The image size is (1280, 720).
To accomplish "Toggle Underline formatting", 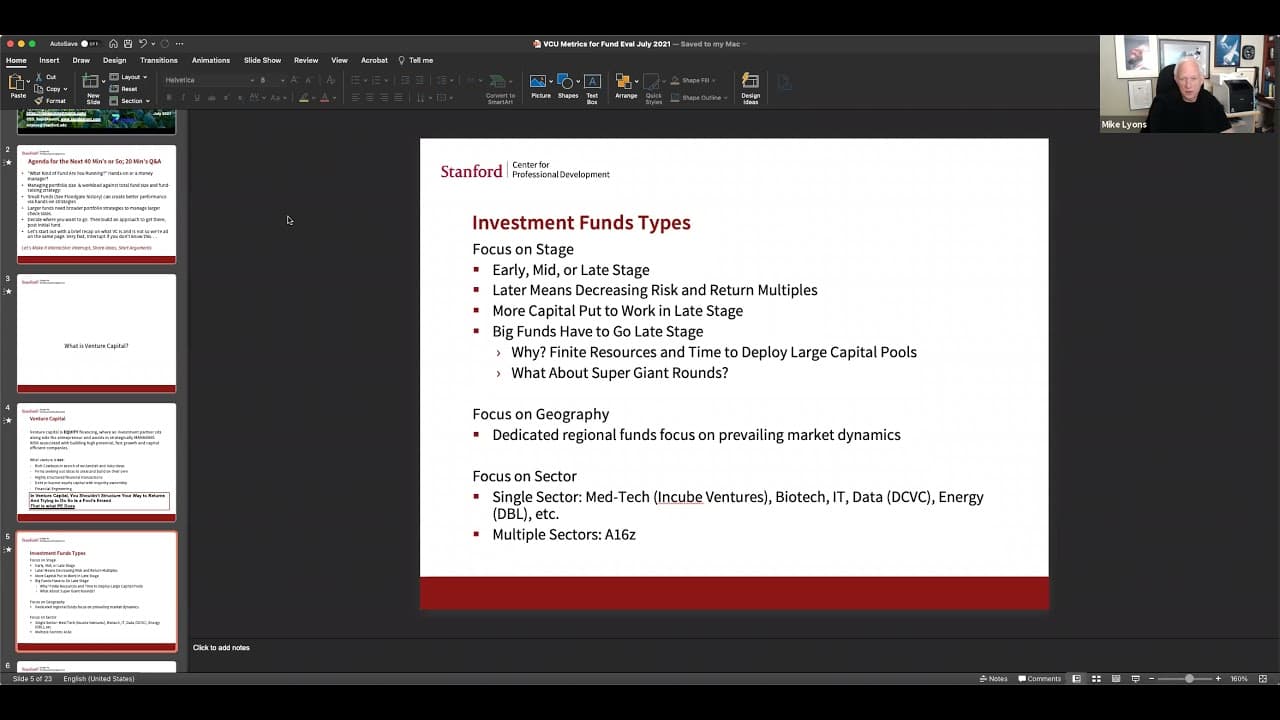I will click(197, 97).
